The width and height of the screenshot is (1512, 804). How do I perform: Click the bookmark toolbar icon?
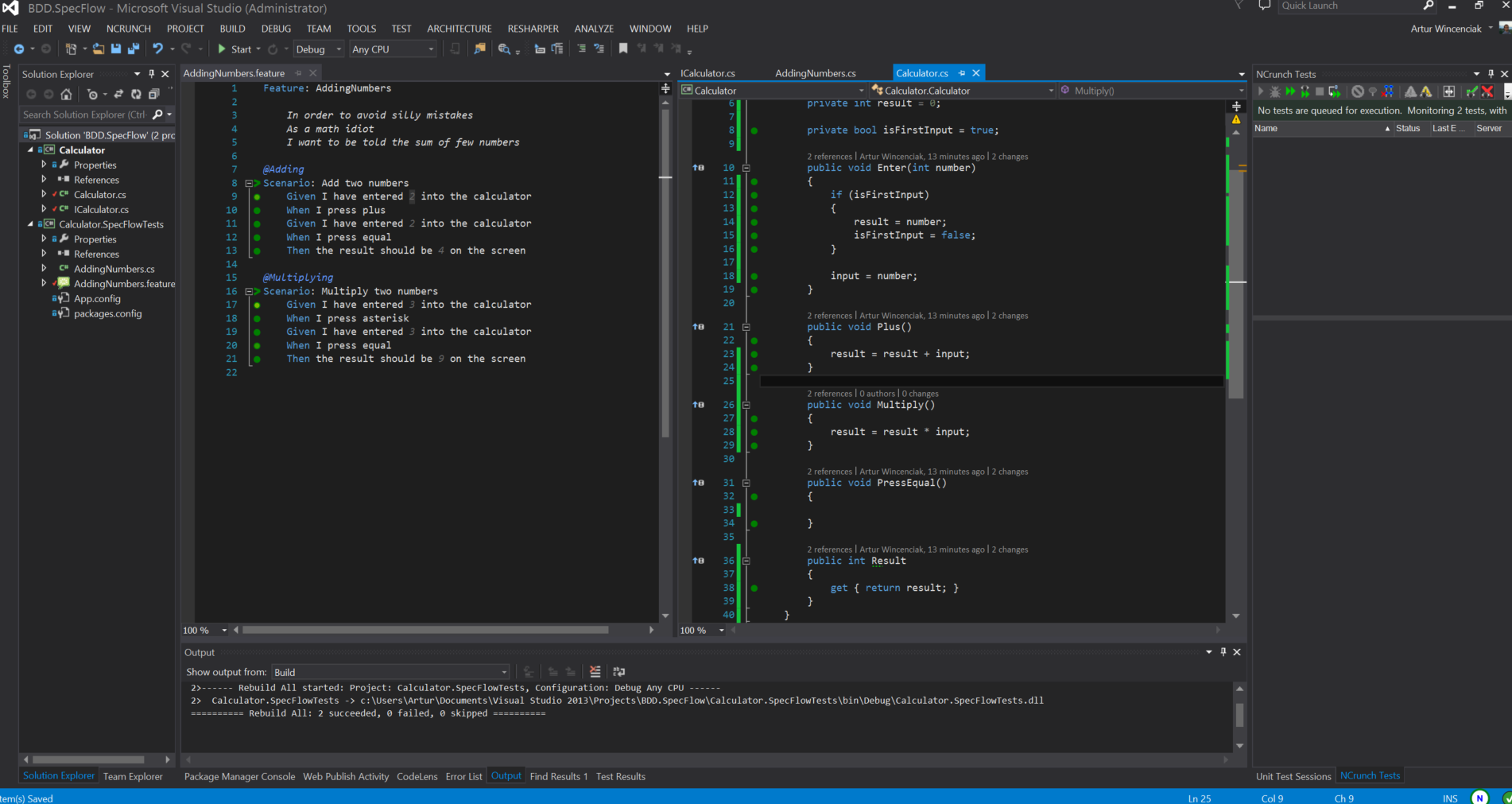[x=623, y=49]
